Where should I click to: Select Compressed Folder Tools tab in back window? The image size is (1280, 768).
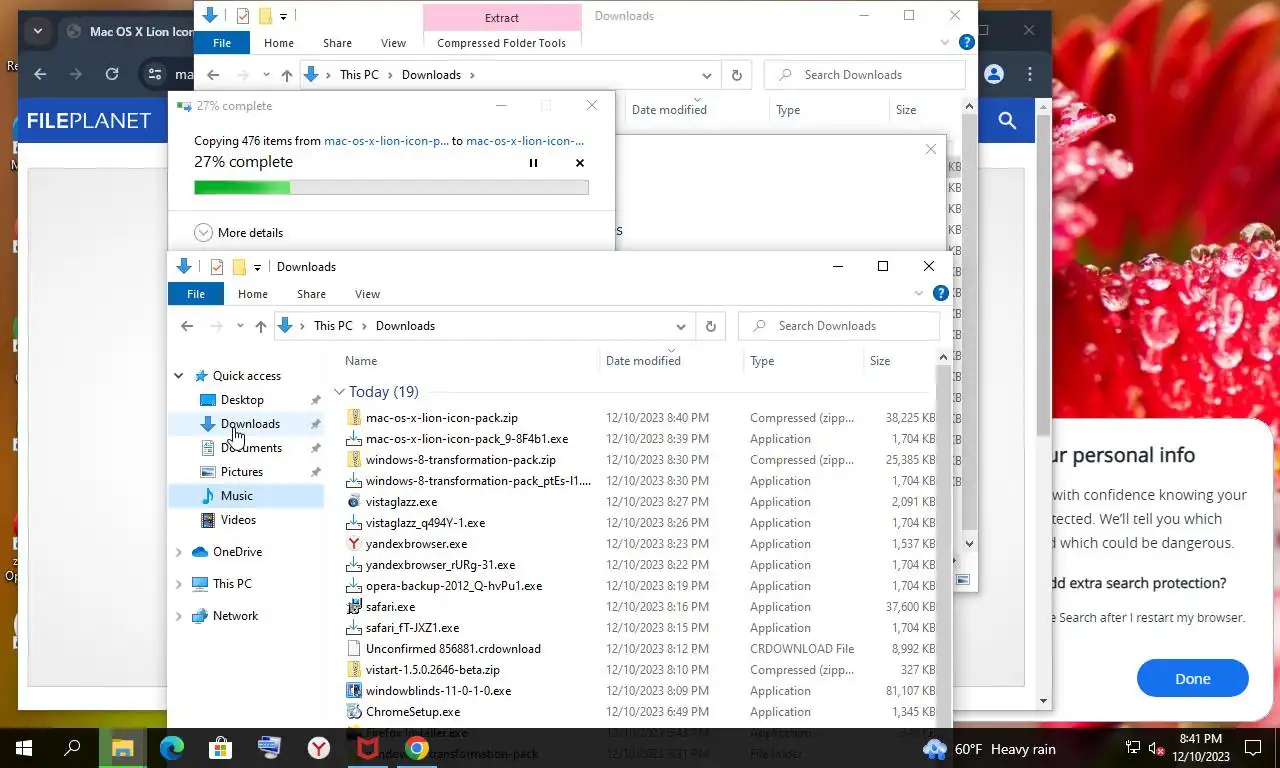coord(501,43)
